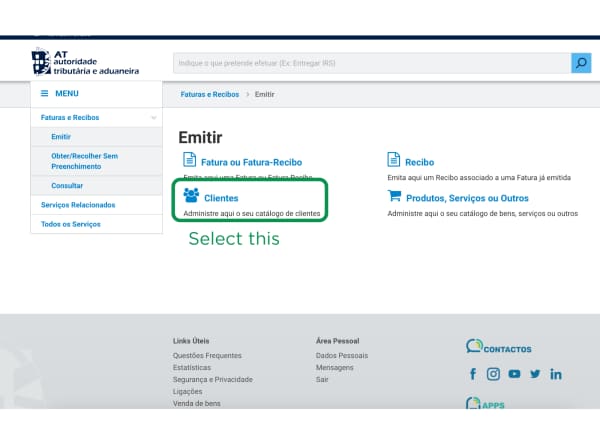Open the YouTube social icon
Screen dimensions: 600x429
click(x=514, y=374)
